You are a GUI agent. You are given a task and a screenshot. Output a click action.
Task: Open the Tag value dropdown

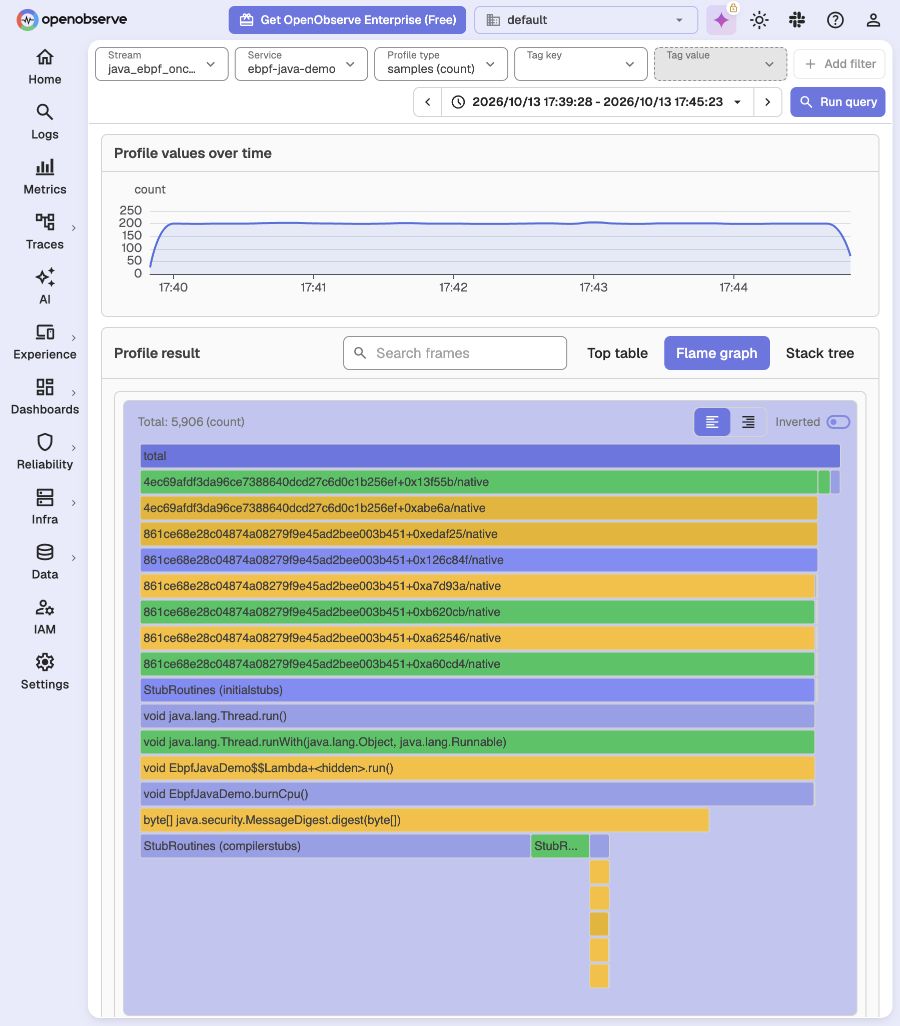coord(720,64)
